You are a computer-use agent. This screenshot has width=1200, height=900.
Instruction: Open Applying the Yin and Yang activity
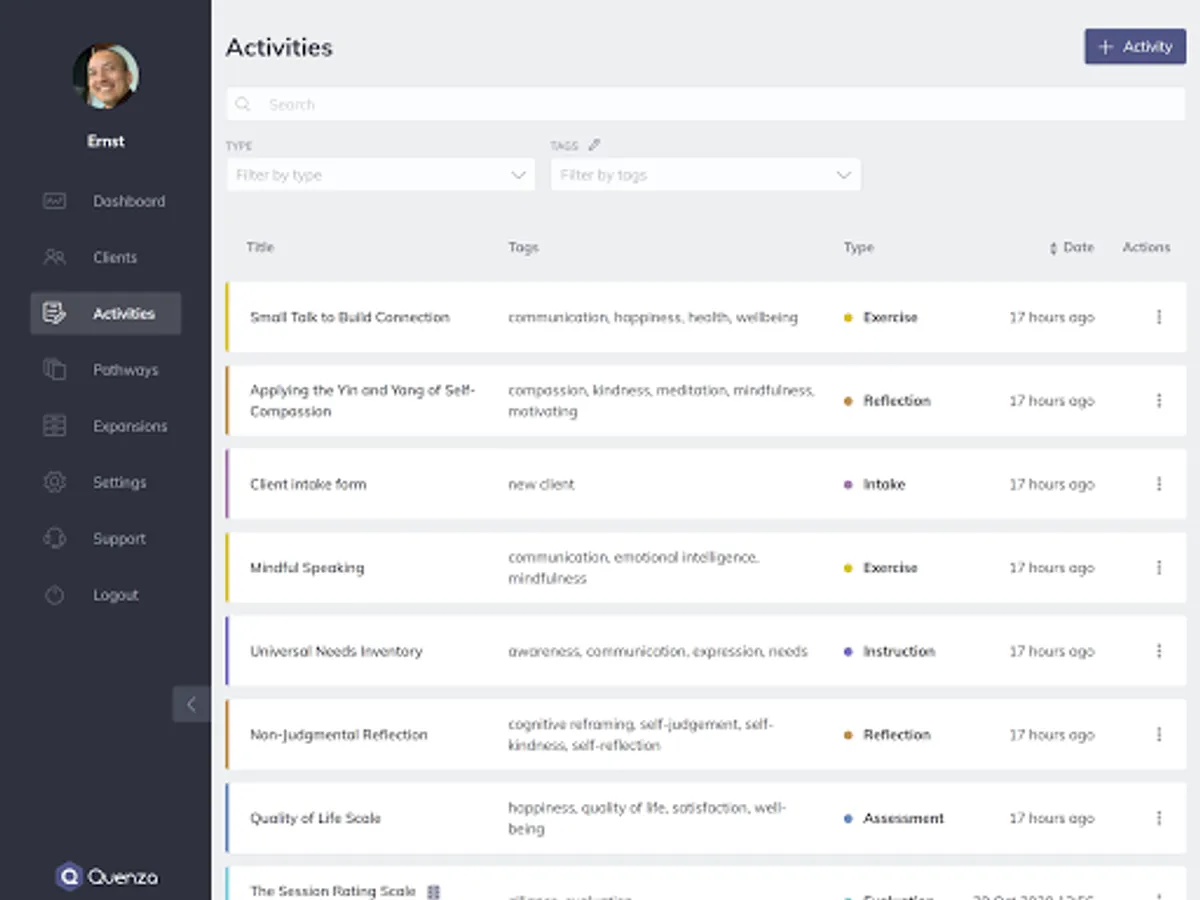pos(362,401)
